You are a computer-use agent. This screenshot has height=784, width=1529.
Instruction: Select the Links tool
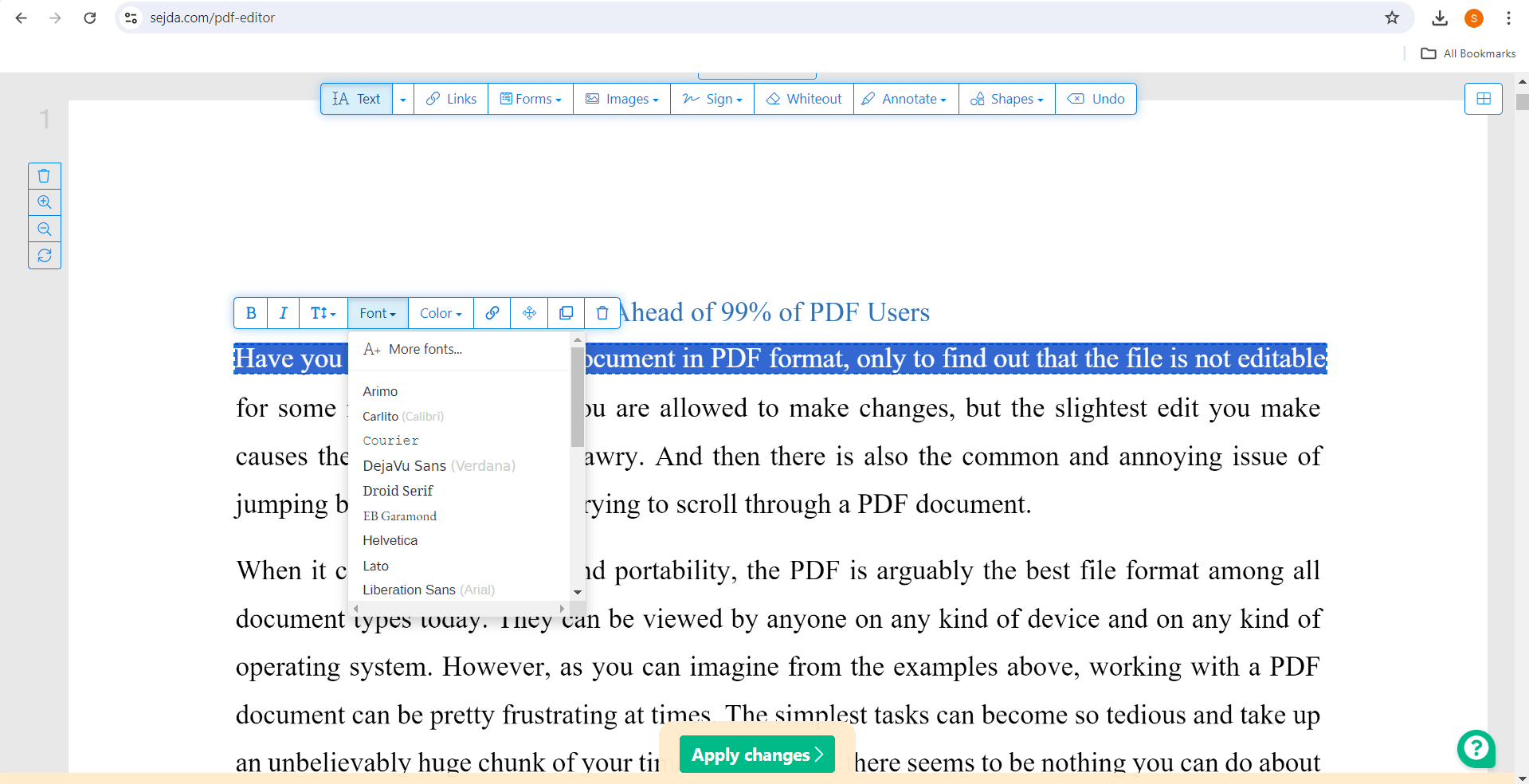click(x=451, y=99)
